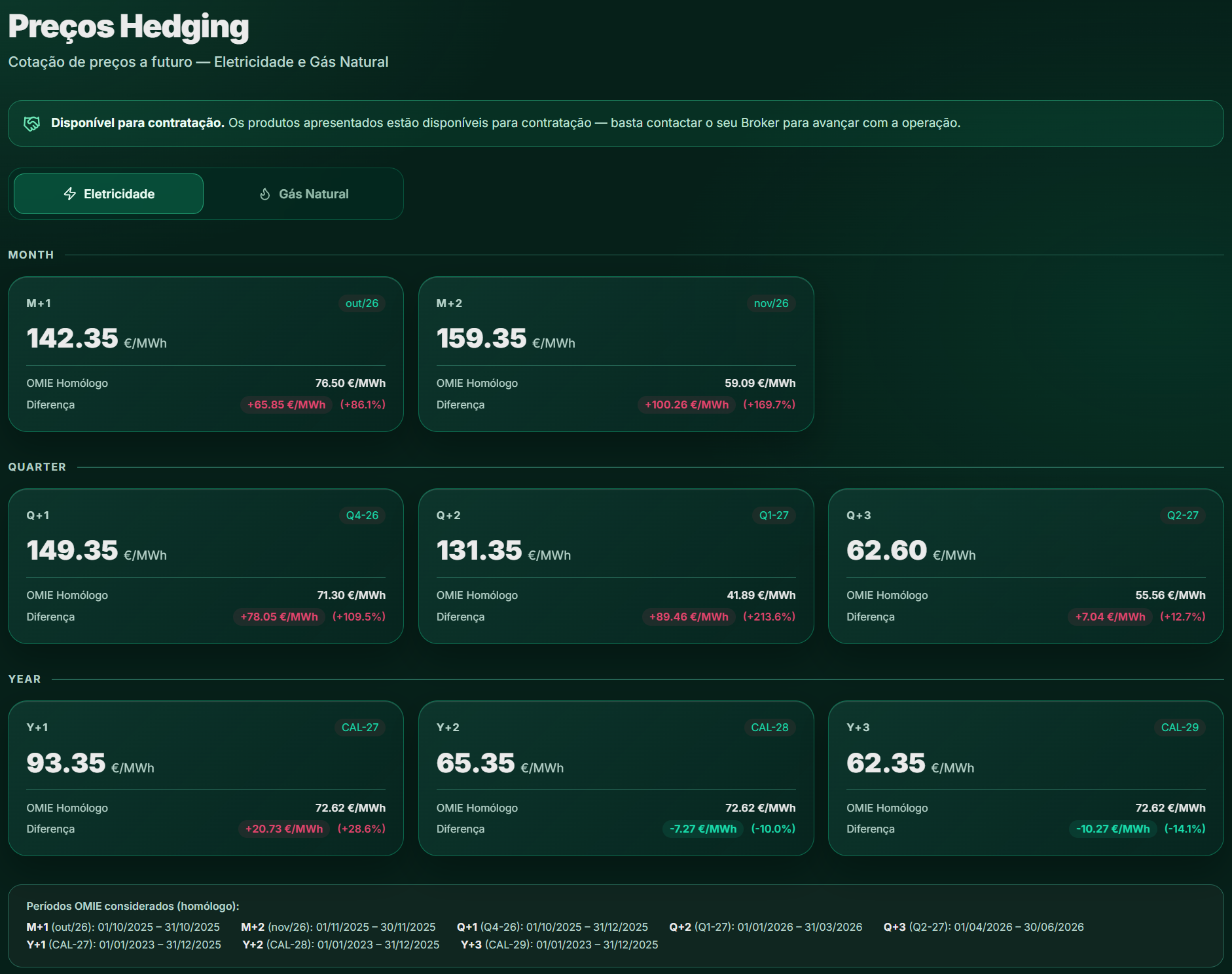Viewport: 1232px width, 974px height.
Task: Click the +7.04 €/MWh difference pill
Action: pyautogui.click(x=1110, y=617)
